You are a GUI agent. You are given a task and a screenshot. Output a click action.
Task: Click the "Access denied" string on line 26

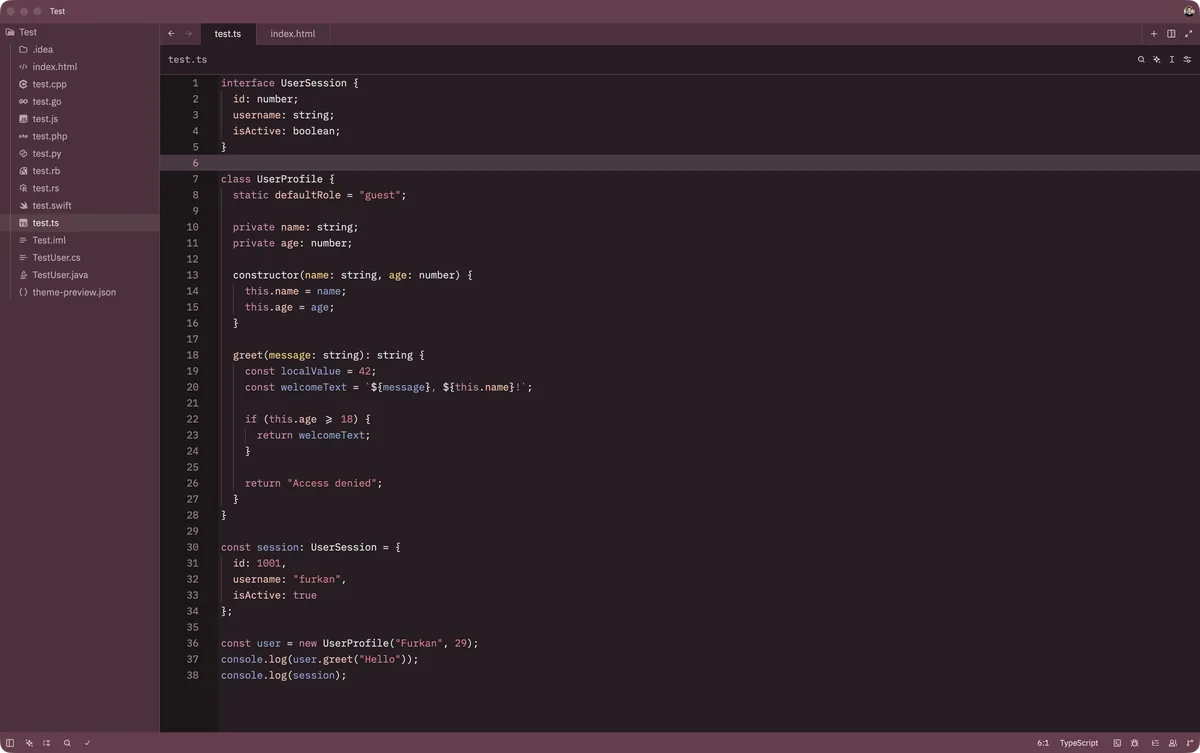click(332, 483)
